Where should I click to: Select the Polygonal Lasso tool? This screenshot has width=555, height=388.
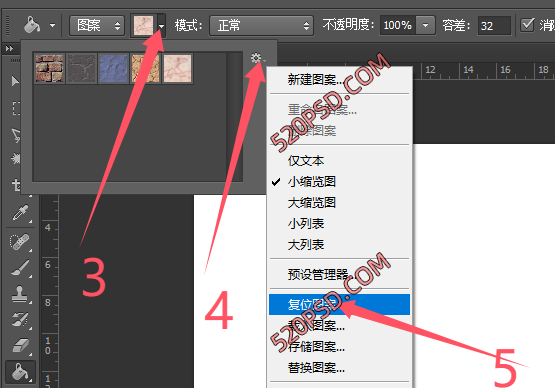16,135
